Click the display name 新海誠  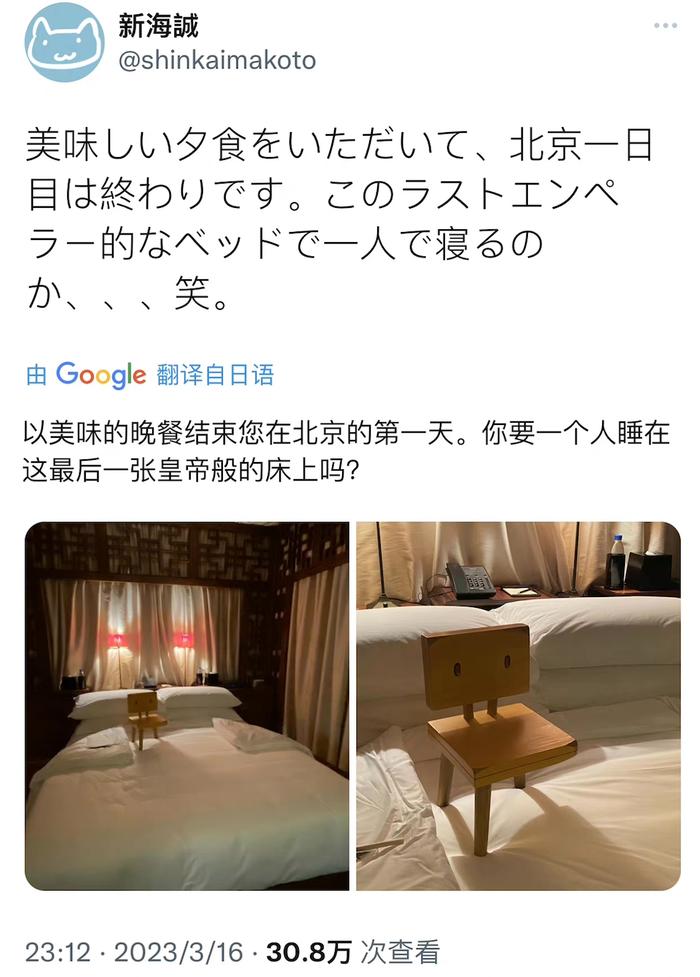[158, 26]
